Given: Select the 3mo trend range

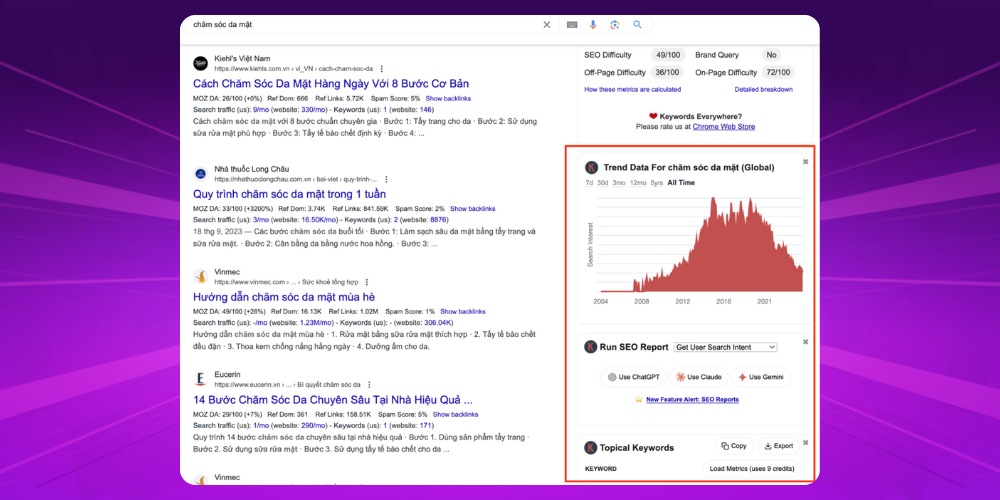Looking at the screenshot, I should click(x=619, y=183).
